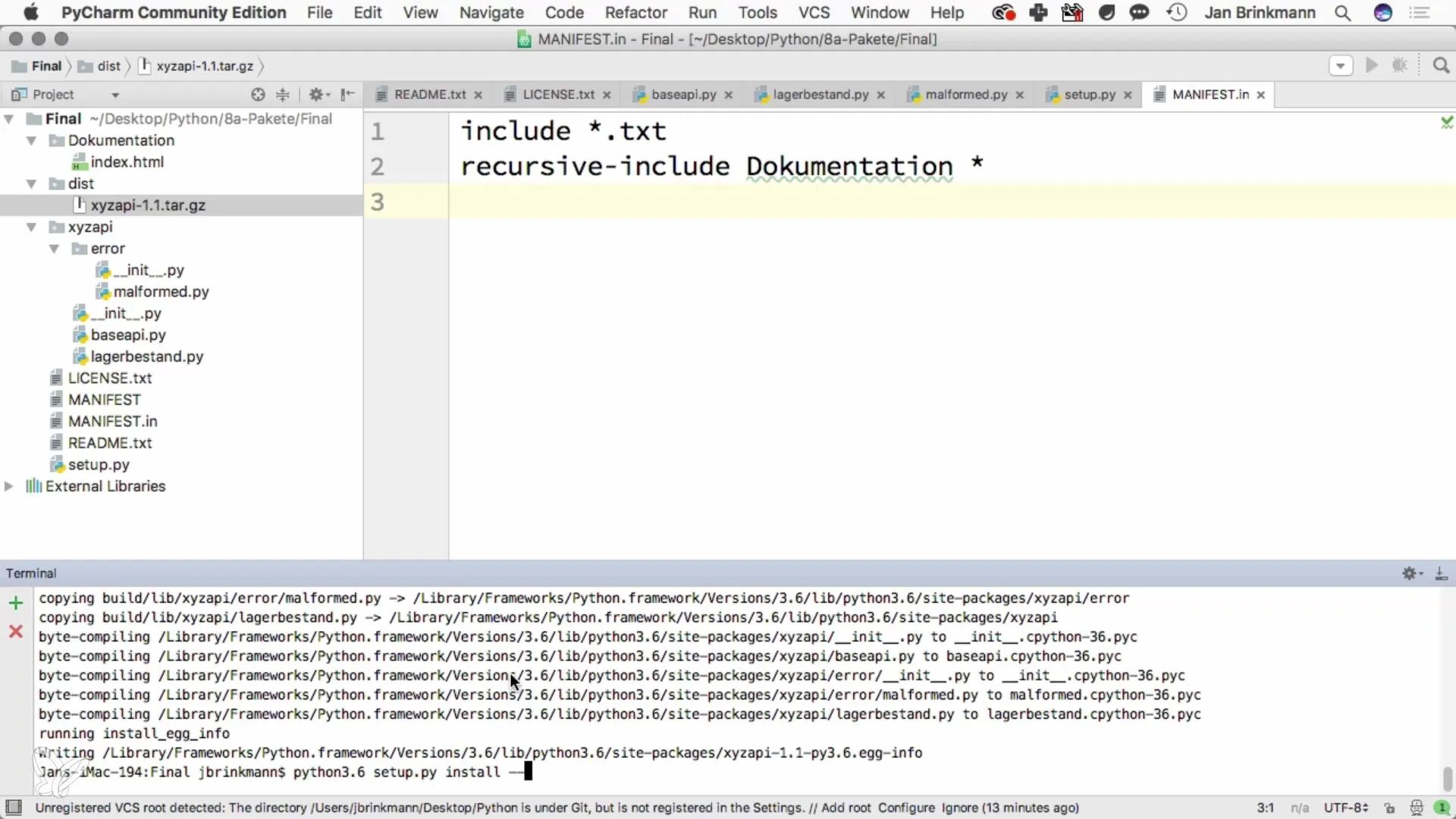Viewport: 1456px width, 819px height.
Task: Select index.html in project tree
Action: [x=118, y=162]
